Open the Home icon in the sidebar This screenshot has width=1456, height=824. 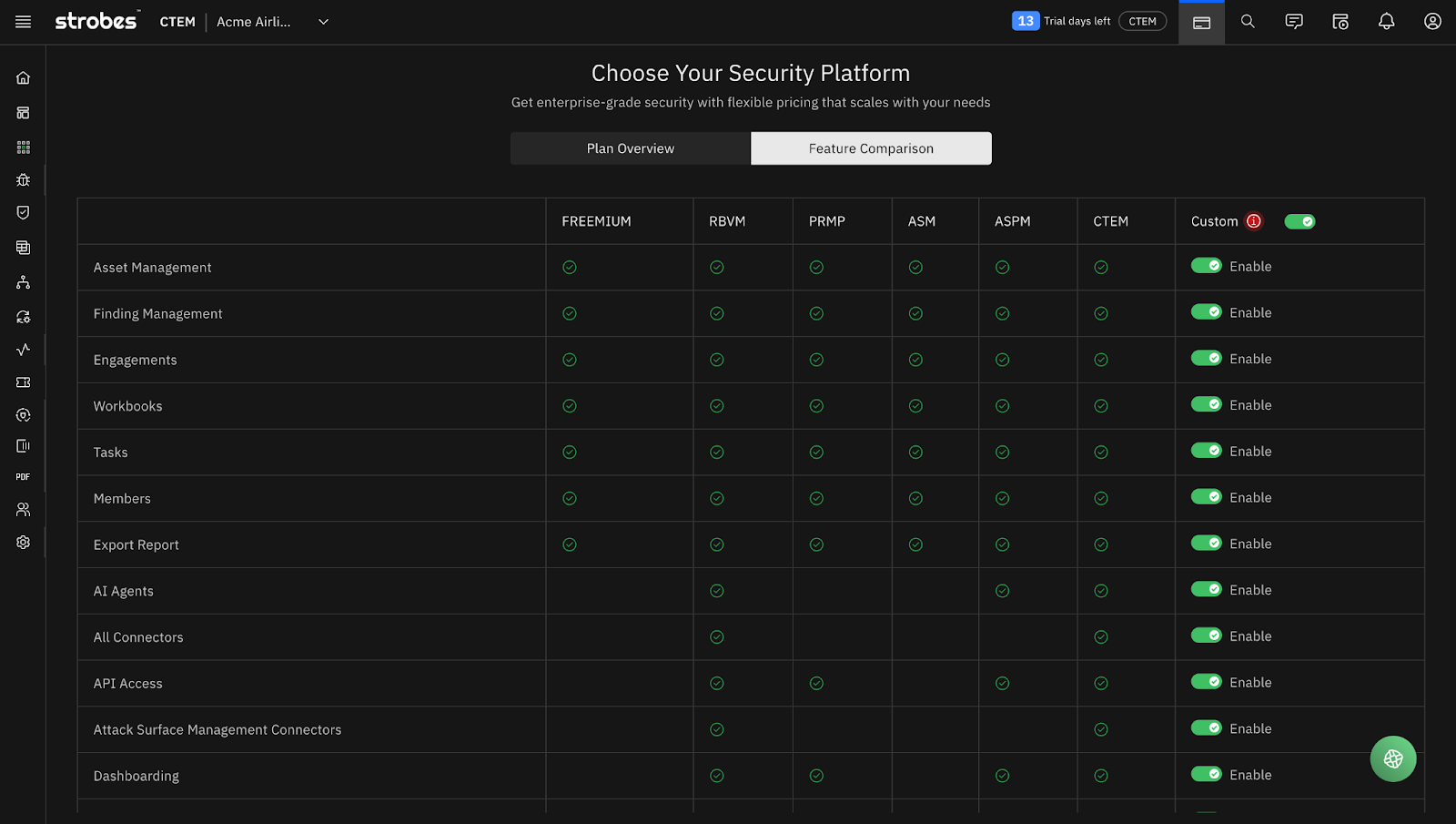pyautogui.click(x=23, y=77)
